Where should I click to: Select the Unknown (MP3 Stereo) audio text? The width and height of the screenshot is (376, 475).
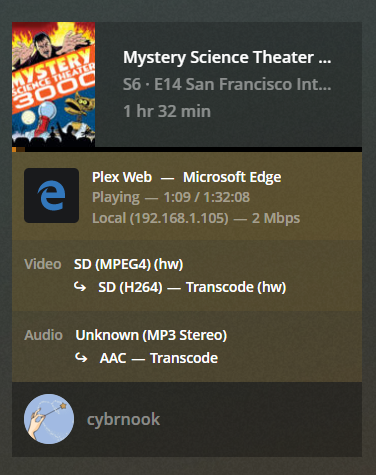151,335
